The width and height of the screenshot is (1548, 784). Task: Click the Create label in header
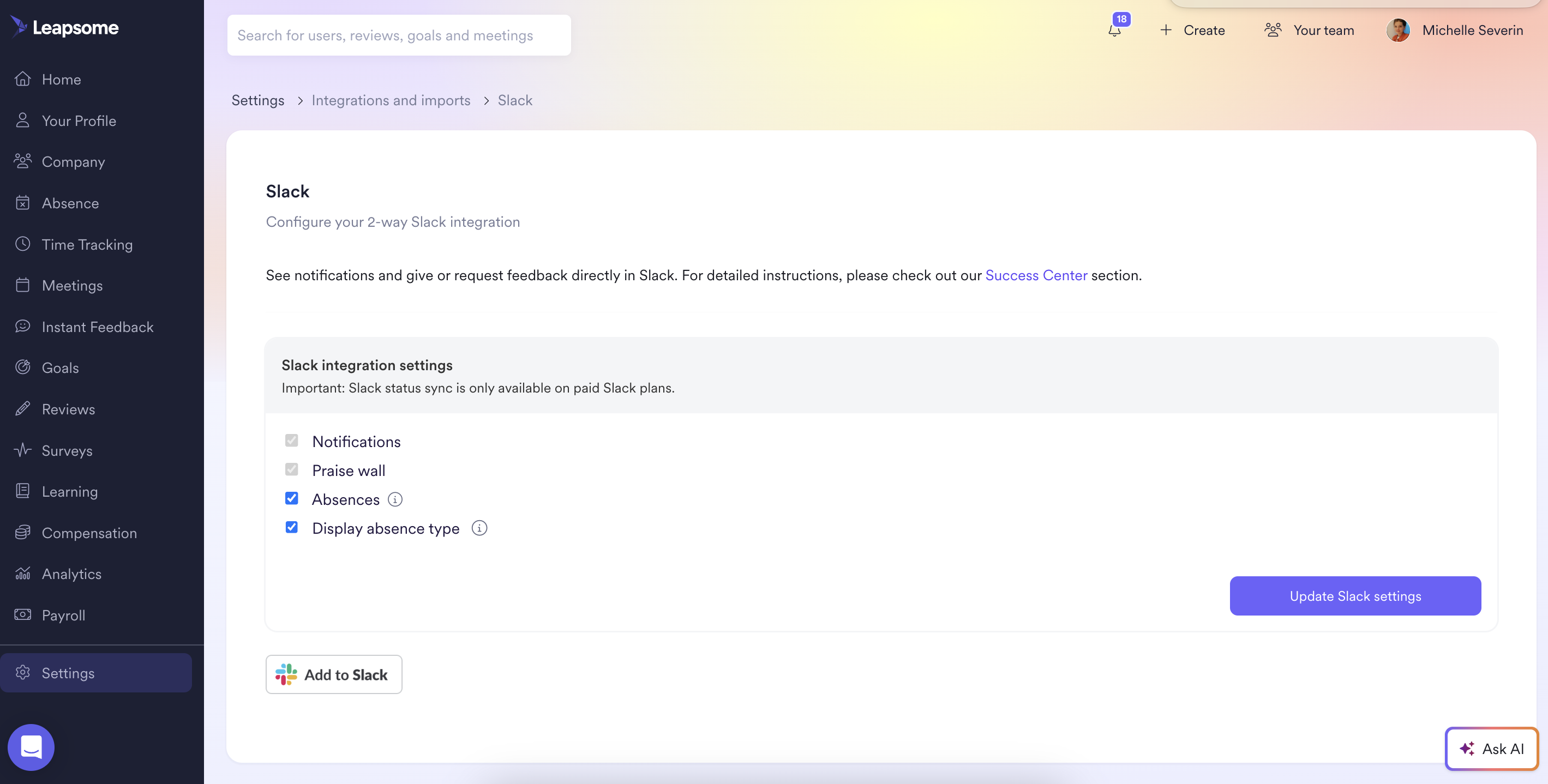(x=1204, y=30)
